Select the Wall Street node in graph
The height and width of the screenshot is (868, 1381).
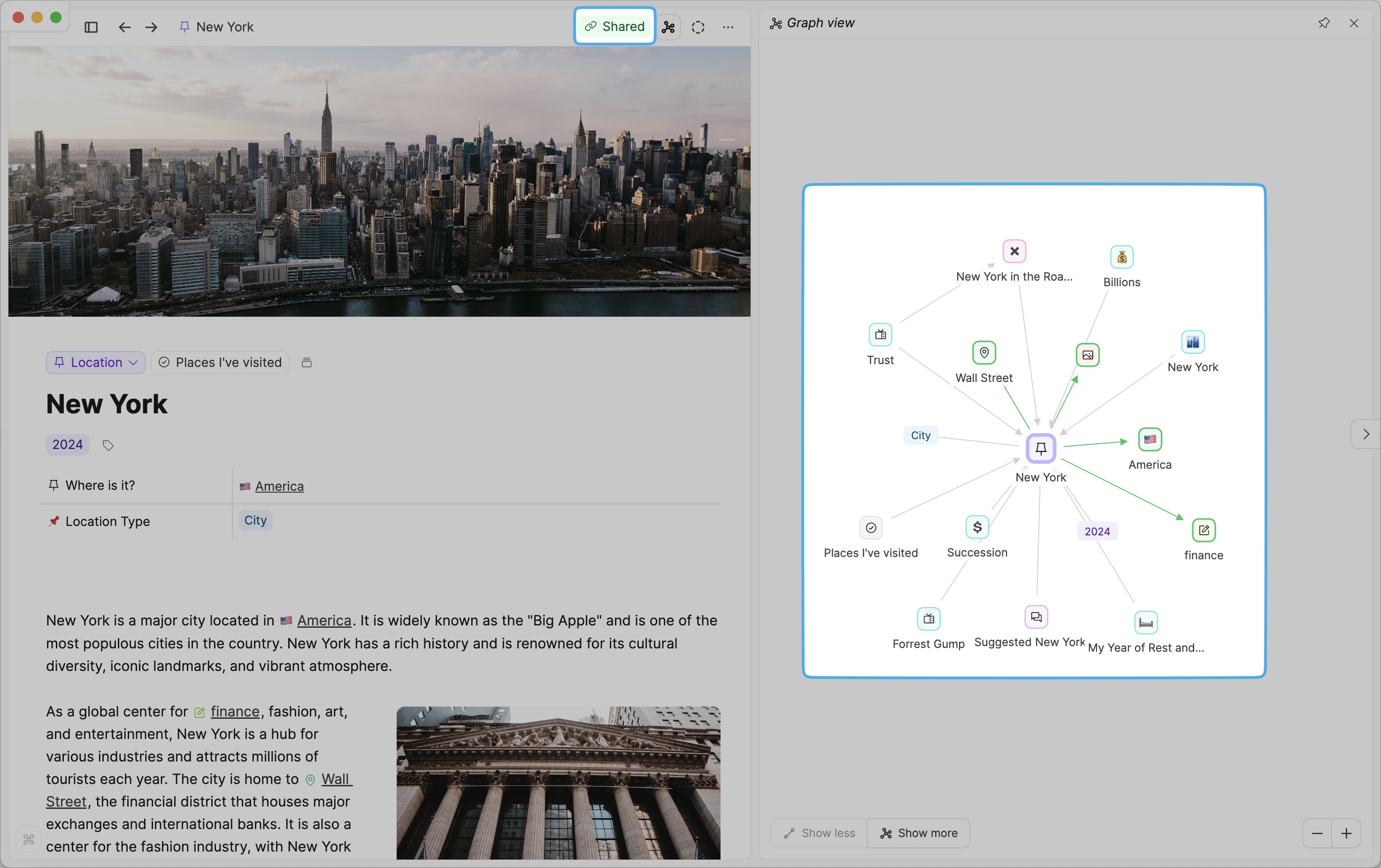pos(983,352)
